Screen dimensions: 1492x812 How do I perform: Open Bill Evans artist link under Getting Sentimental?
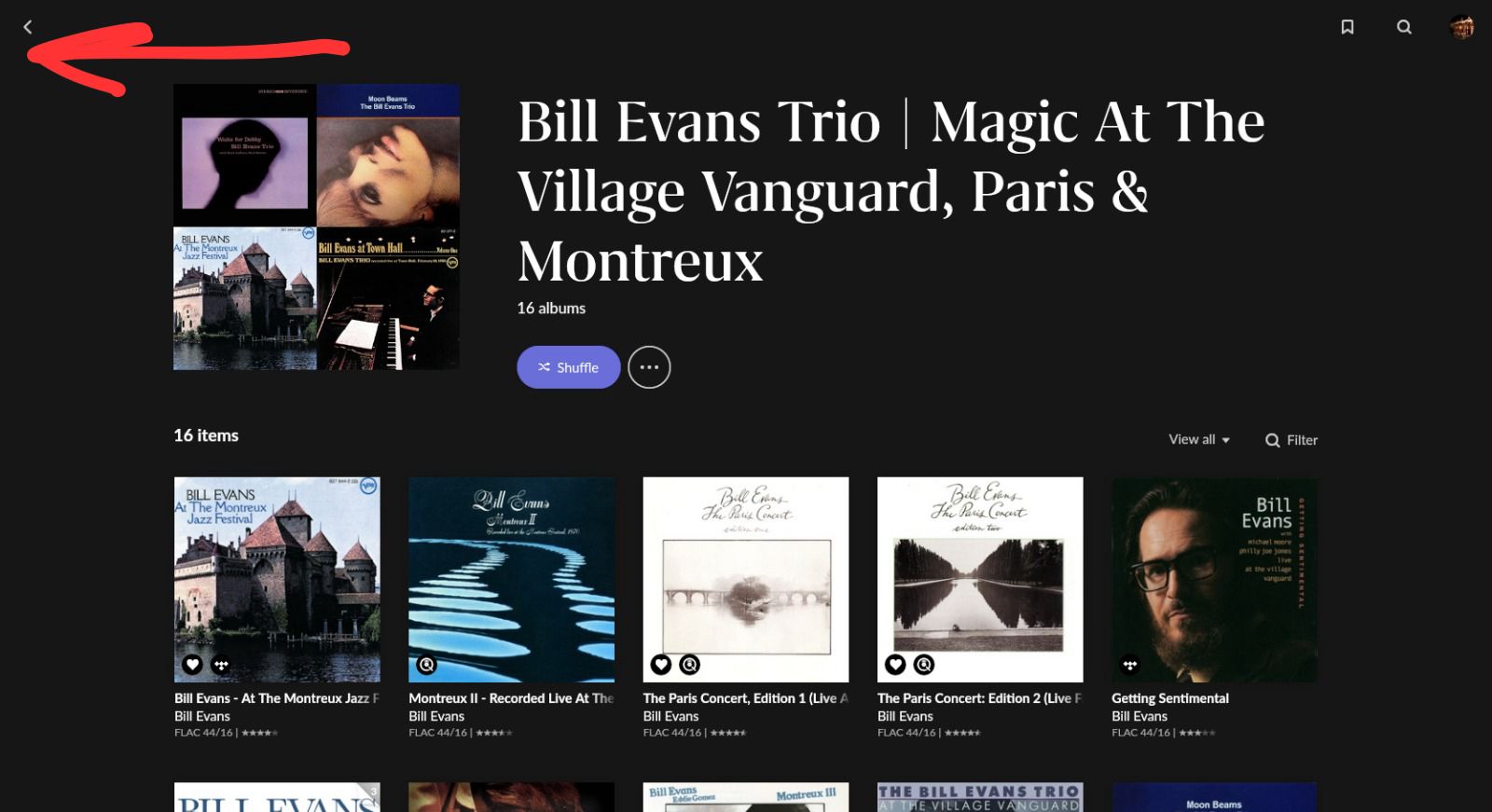point(1140,716)
